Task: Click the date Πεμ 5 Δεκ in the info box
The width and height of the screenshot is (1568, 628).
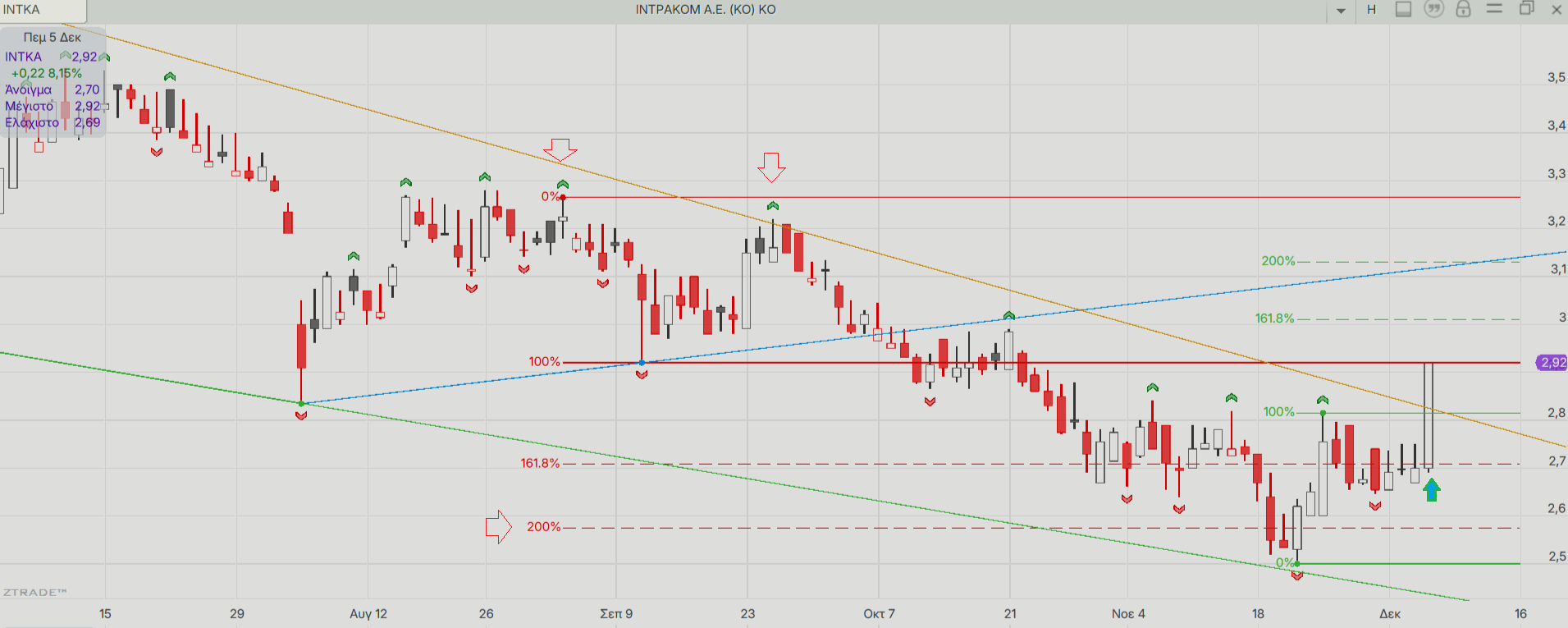Action: (x=53, y=37)
